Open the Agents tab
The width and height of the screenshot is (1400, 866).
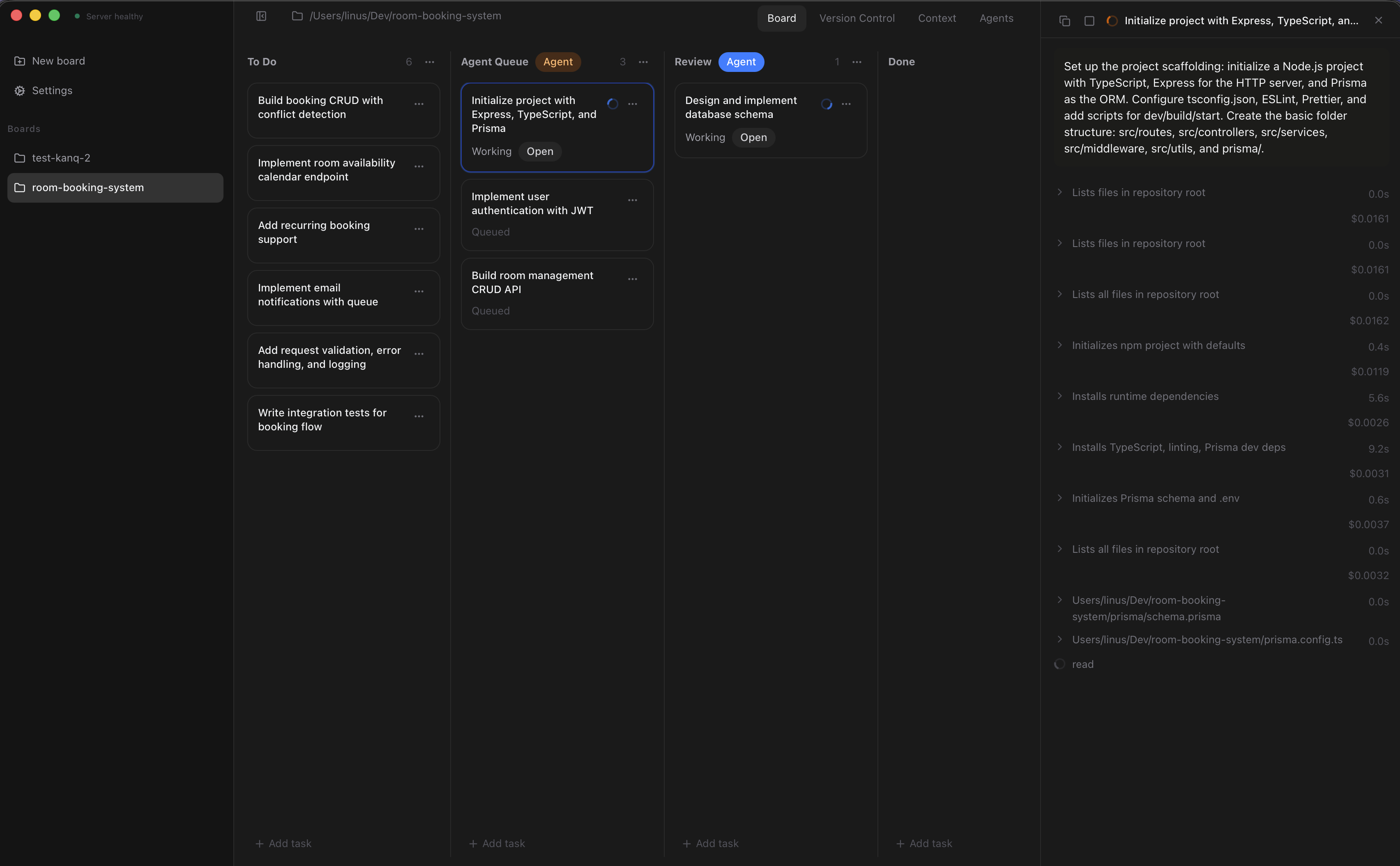[x=996, y=18]
